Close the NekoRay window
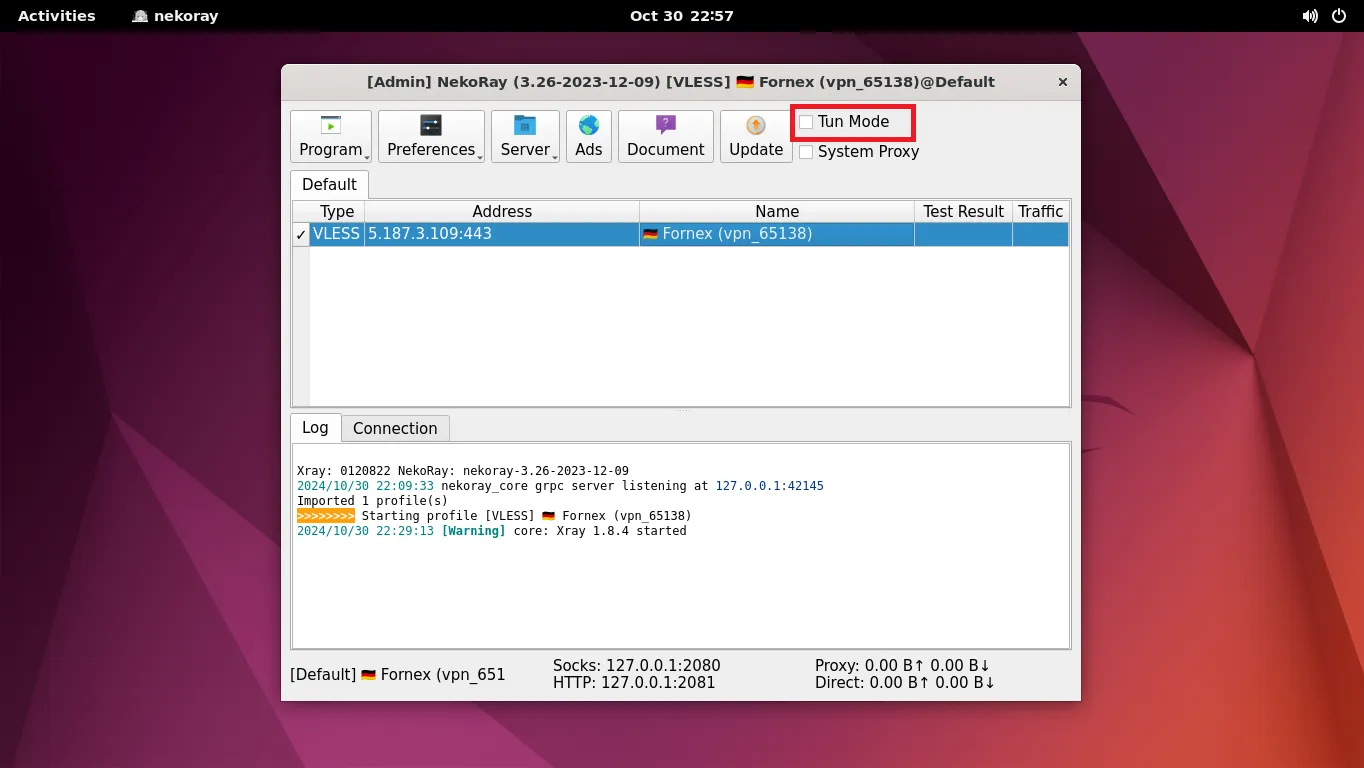Image resolution: width=1364 pixels, height=768 pixels. (1062, 82)
